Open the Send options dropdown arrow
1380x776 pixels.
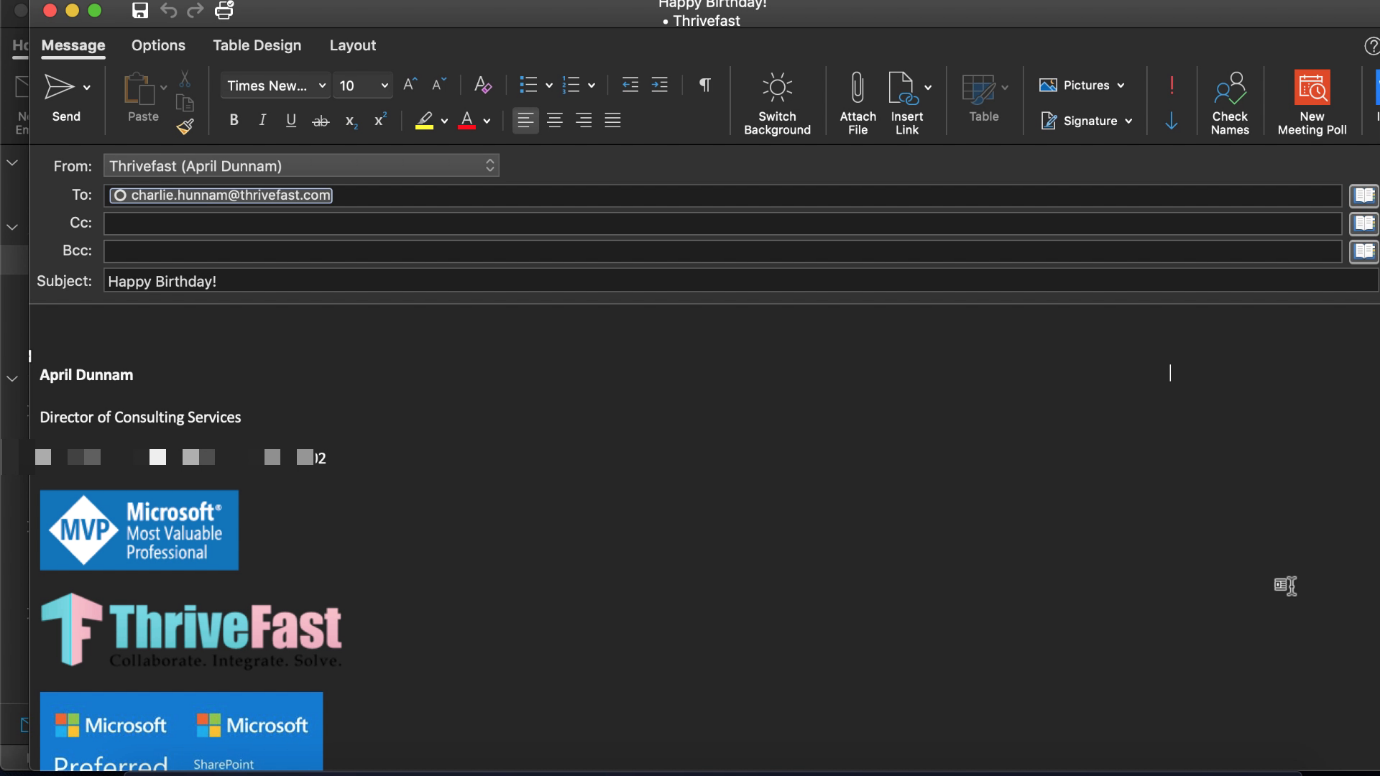(87, 88)
